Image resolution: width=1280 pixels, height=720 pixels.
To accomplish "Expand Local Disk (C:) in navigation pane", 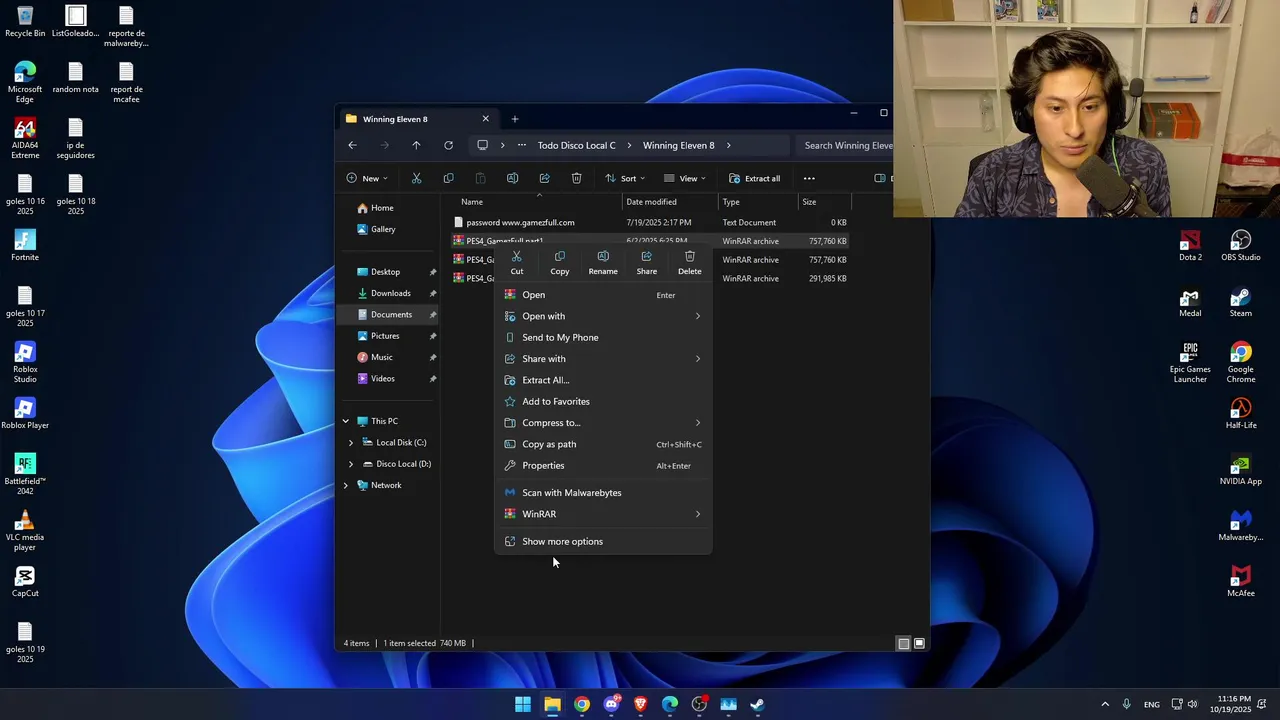I will click(x=351, y=443).
